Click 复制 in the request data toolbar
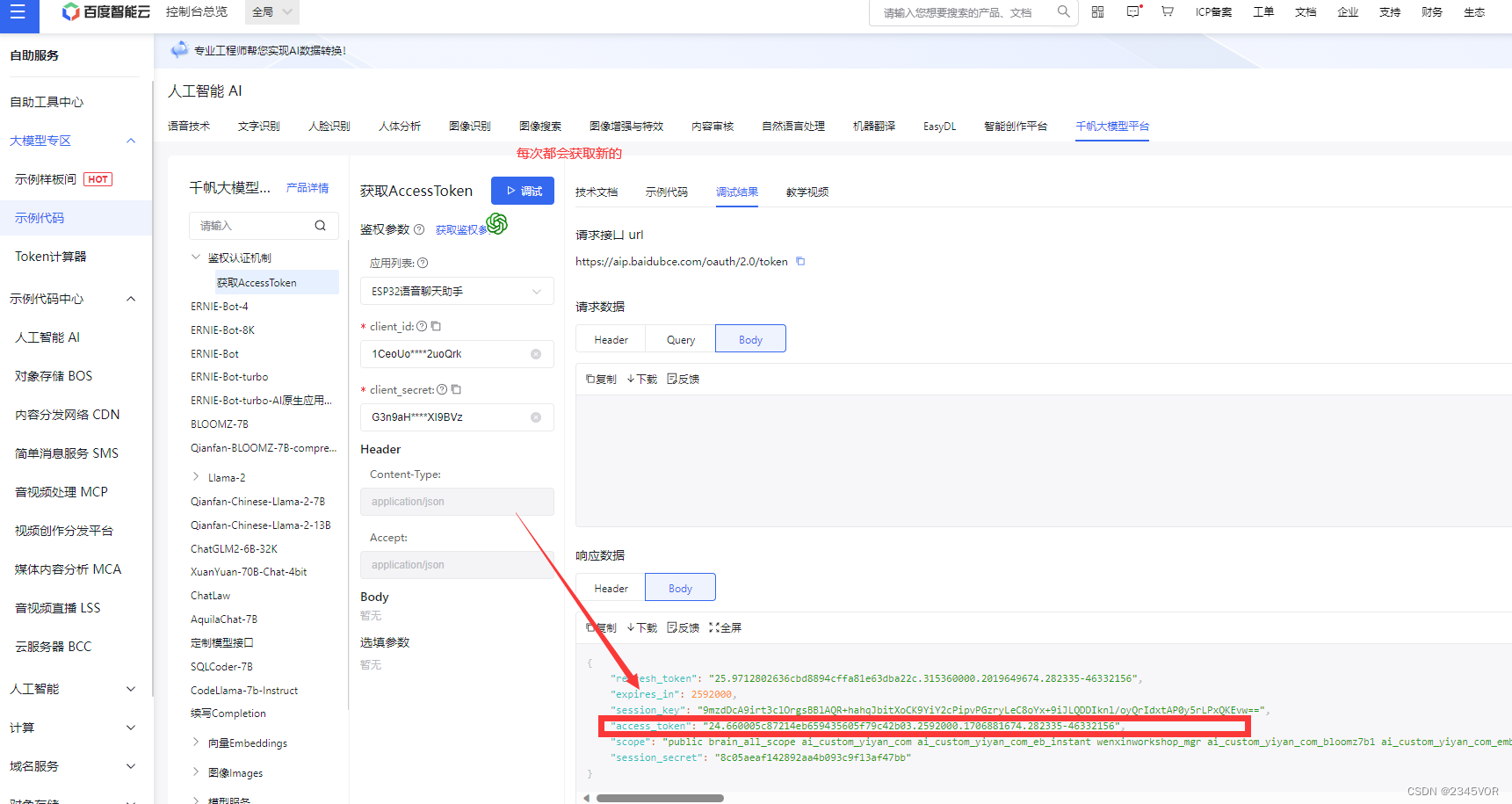The height and width of the screenshot is (804, 1512). point(601,379)
